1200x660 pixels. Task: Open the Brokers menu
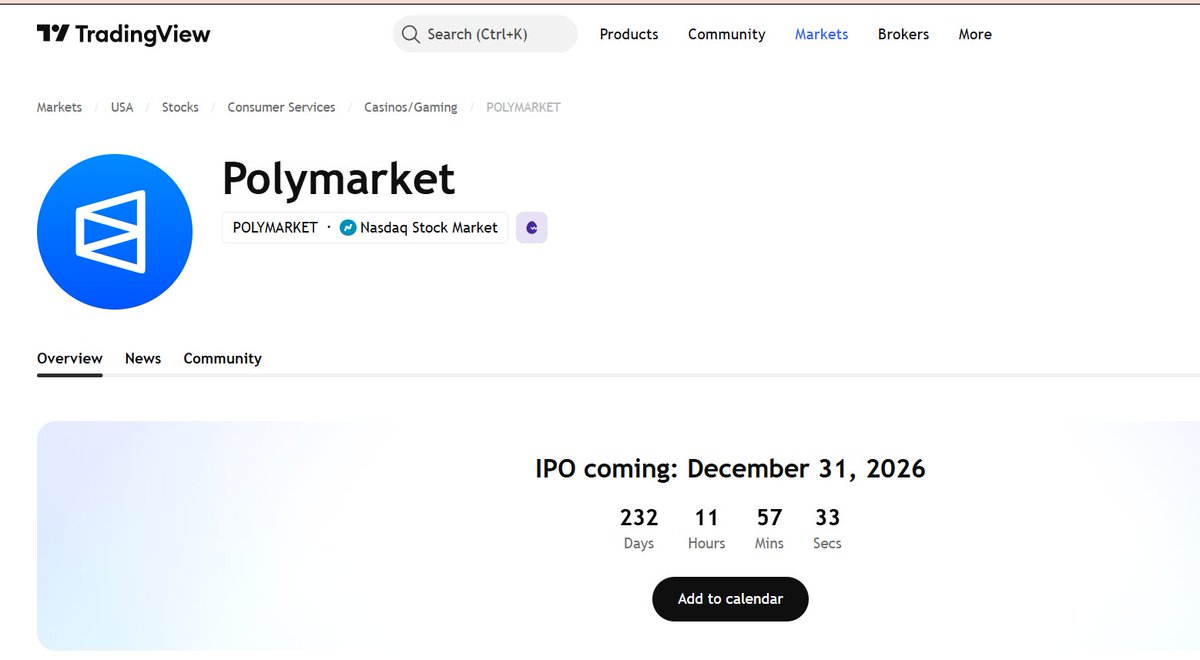point(903,34)
